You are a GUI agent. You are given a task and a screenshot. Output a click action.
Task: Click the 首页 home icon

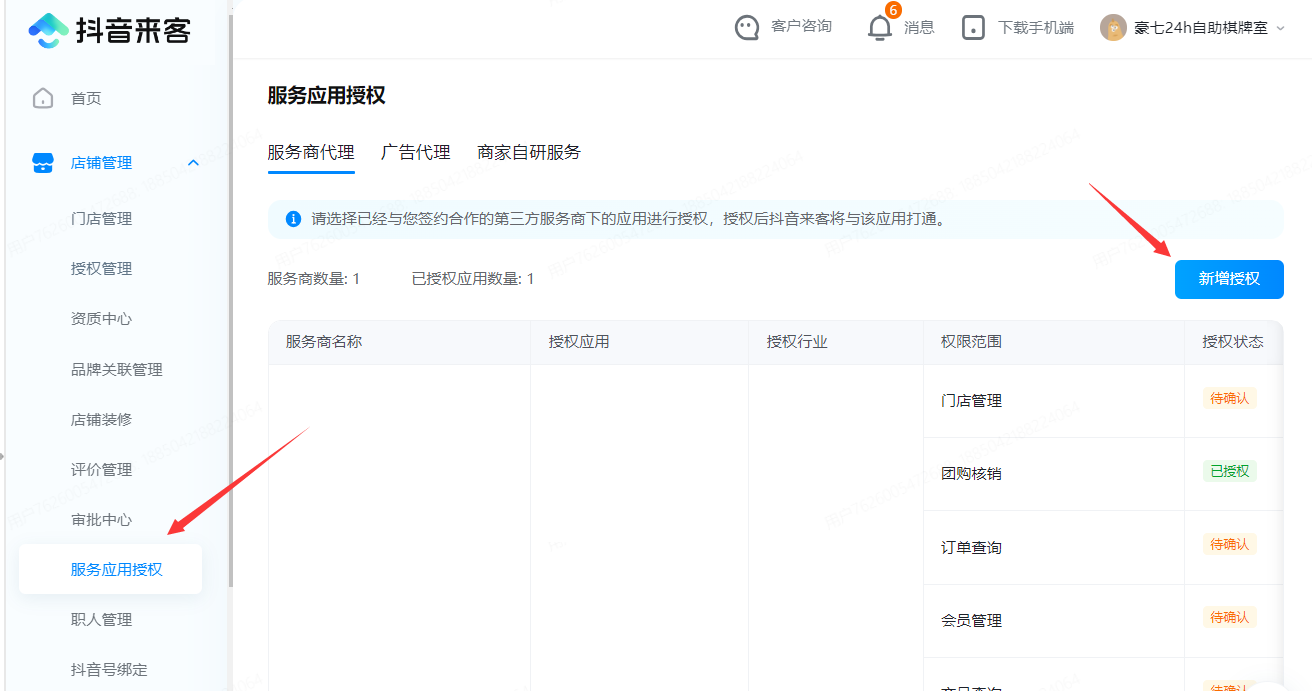[43, 98]
